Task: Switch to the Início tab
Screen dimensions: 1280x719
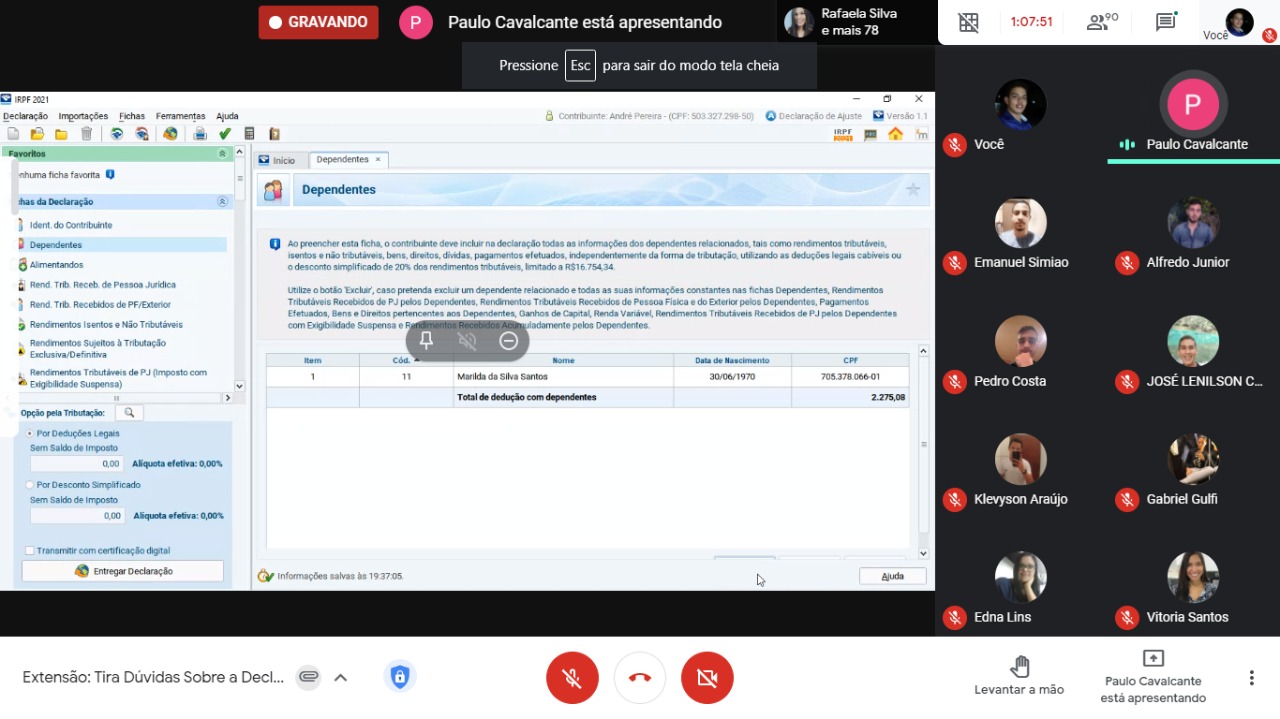Action: (x=278, y=160)
